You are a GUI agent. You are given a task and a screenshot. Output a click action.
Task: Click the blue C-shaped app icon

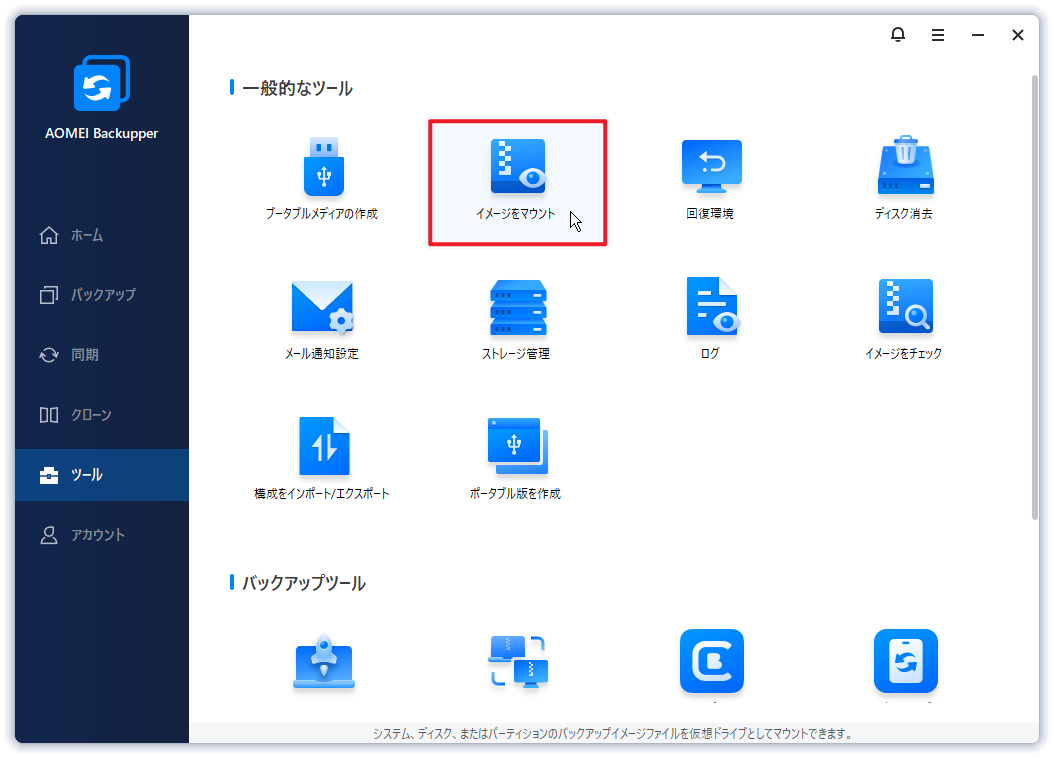pyautogui.click(x=712, y=661)
